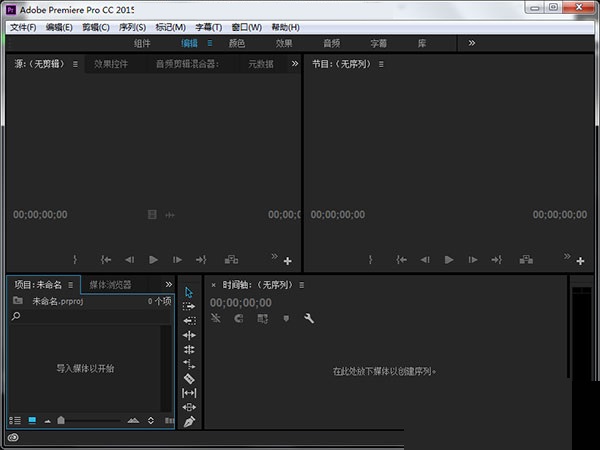
Task: Click the lift button in program monitor
Action: coord(526,260)
